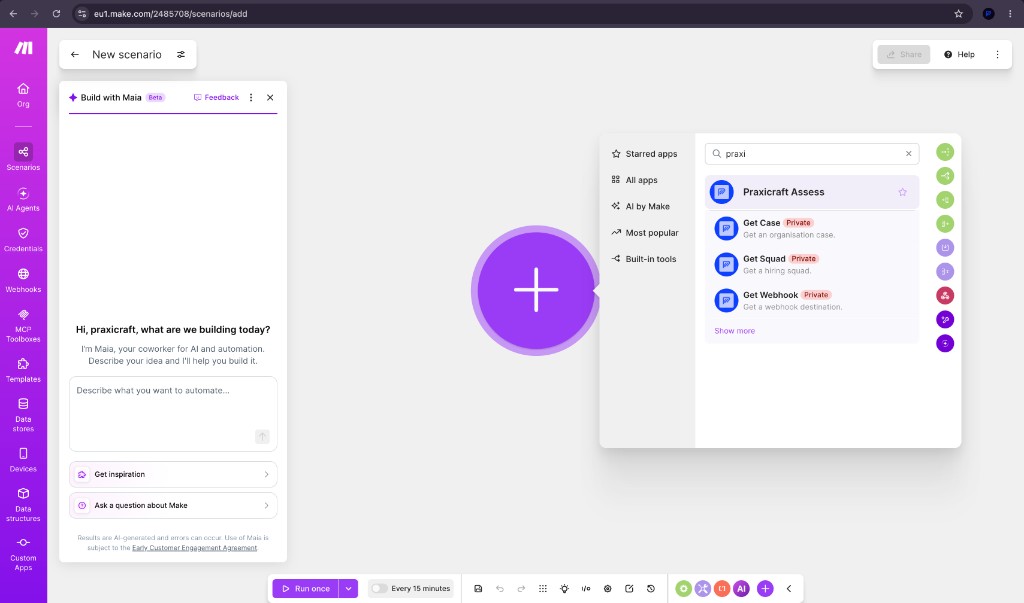Collapse toolbar with left chevron
1024x603 pixels.
pyautogui.click(x=789, y=589)
